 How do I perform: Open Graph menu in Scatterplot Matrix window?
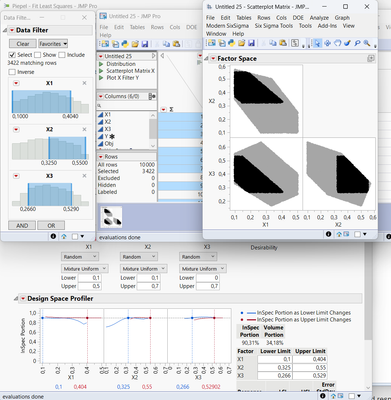pyautogui.click(x=342, y=18)
